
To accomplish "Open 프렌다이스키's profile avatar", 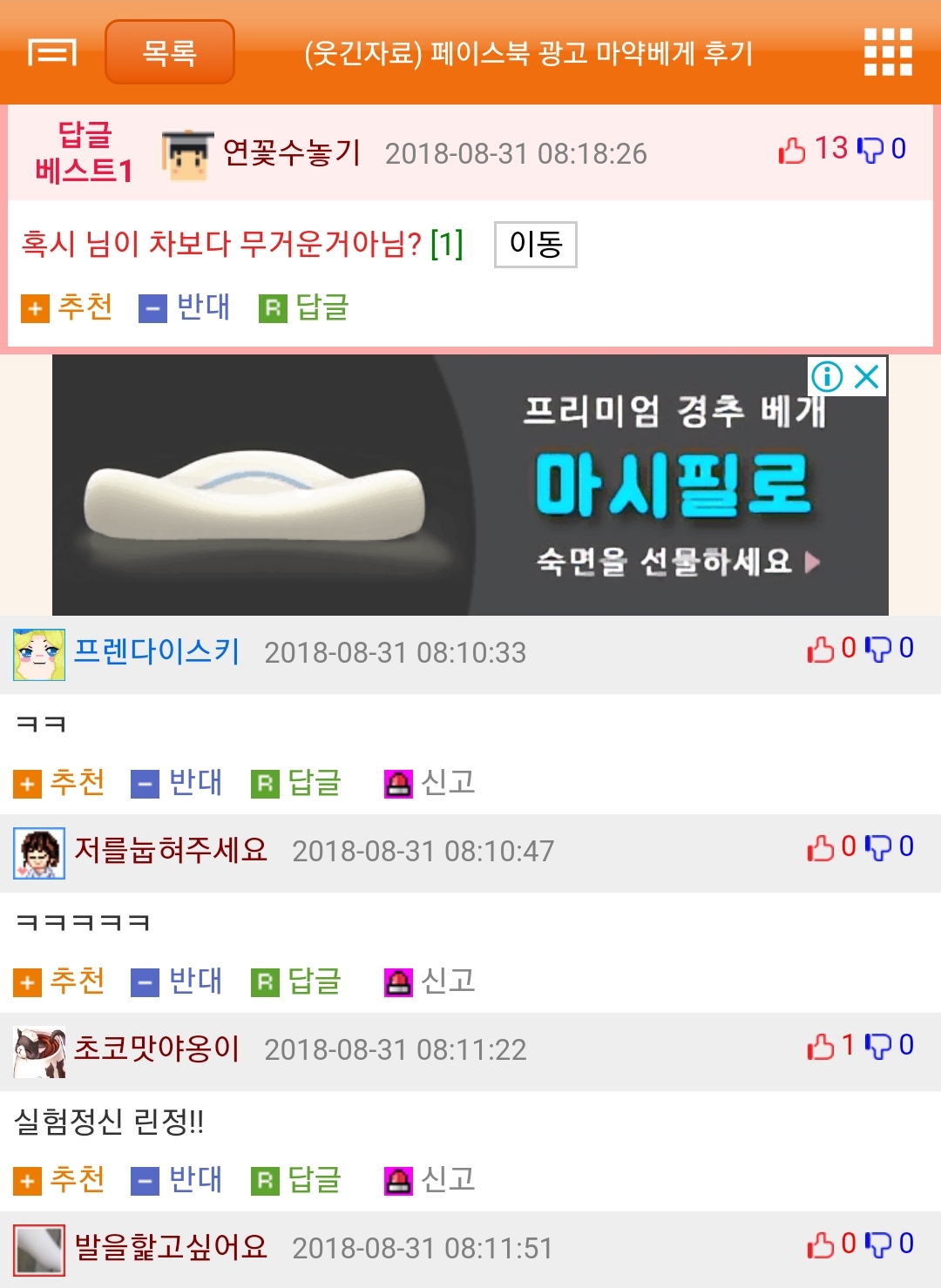I will 39,654.
